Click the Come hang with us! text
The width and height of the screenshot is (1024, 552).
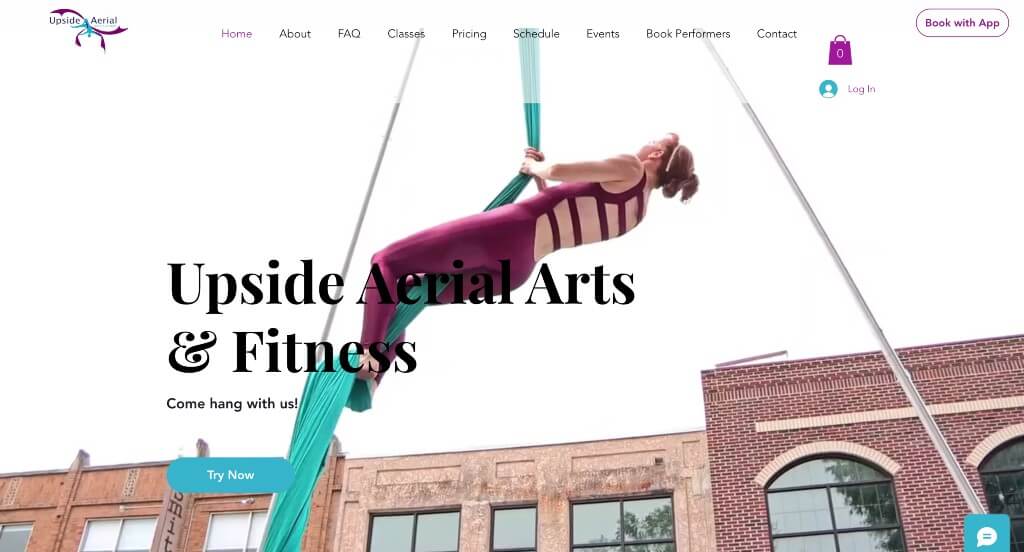pyautogui.click(x=232, y=403)
